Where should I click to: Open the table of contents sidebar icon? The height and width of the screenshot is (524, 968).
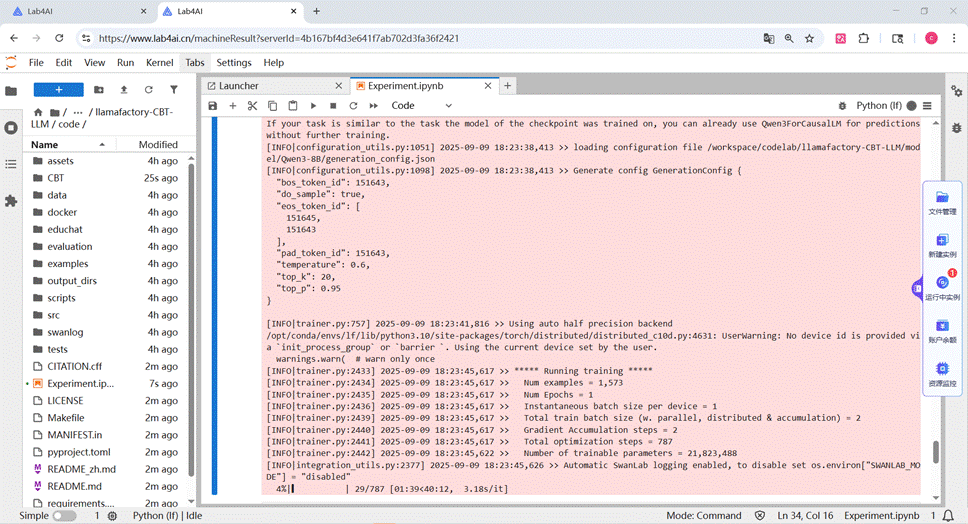[11, 164]
